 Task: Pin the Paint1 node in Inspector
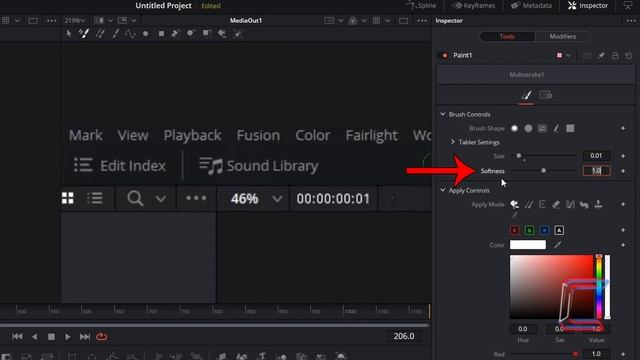pyautogui.click(x=601, y=55)
